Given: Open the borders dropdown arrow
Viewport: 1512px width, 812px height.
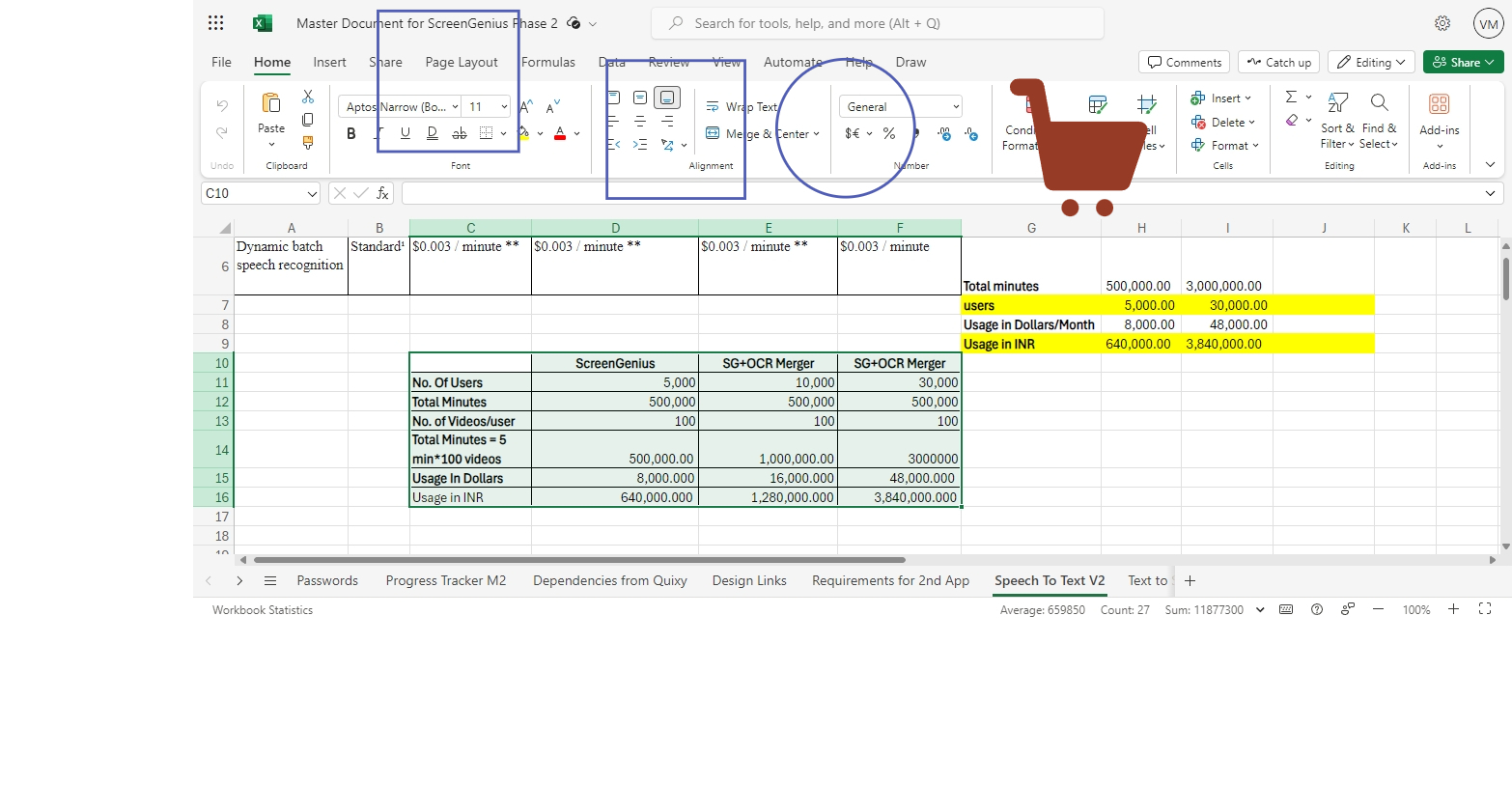Looking at the screenshot, I should [503, 133].
